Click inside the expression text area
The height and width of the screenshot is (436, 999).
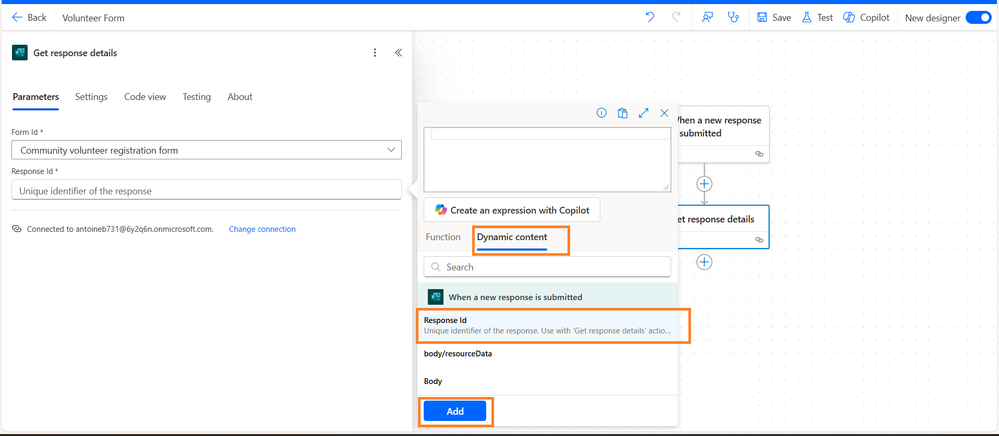(547, 159)
